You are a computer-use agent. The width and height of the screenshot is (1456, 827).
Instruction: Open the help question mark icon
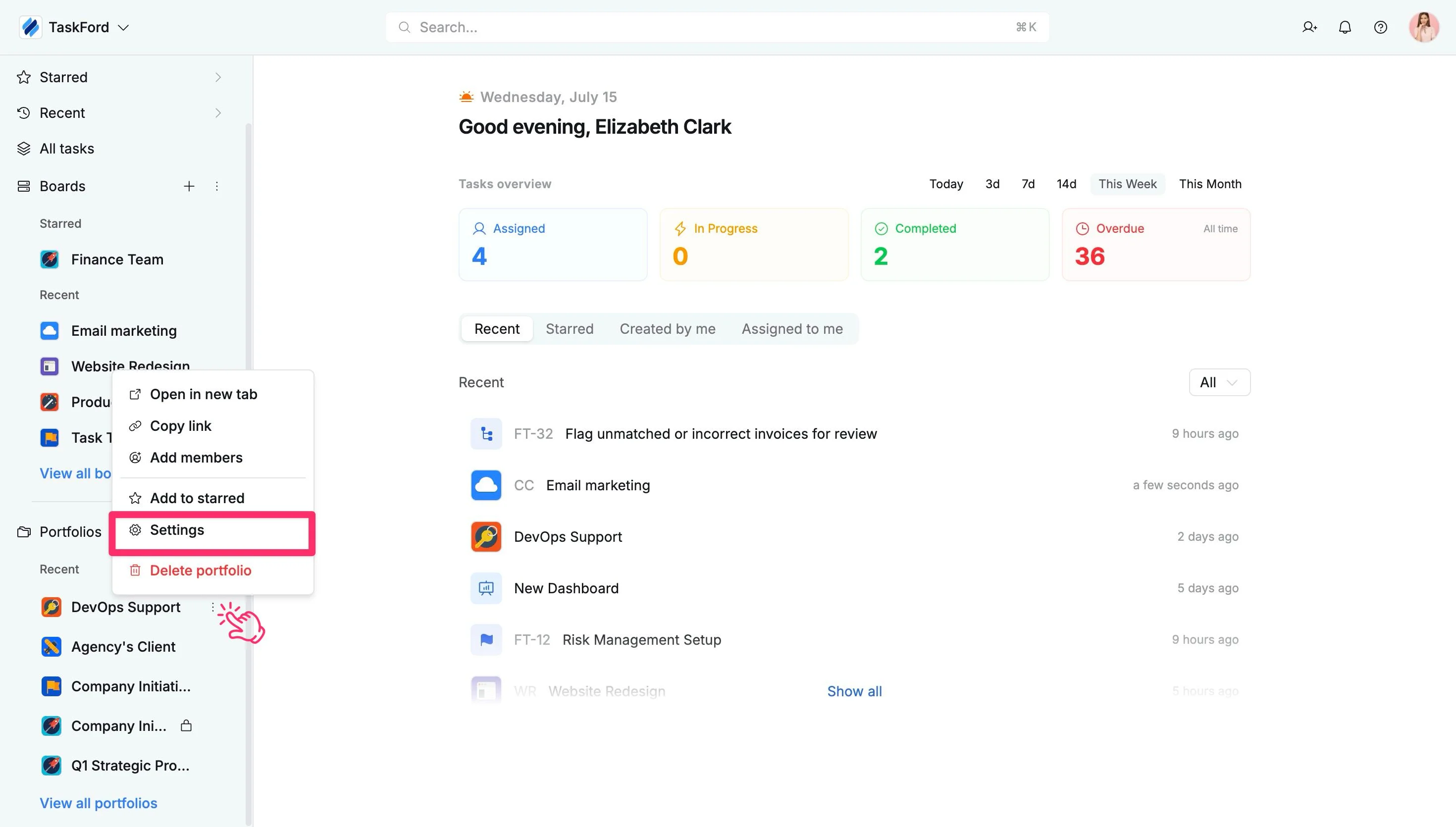pyautogui.click(x=1380, y=27)
